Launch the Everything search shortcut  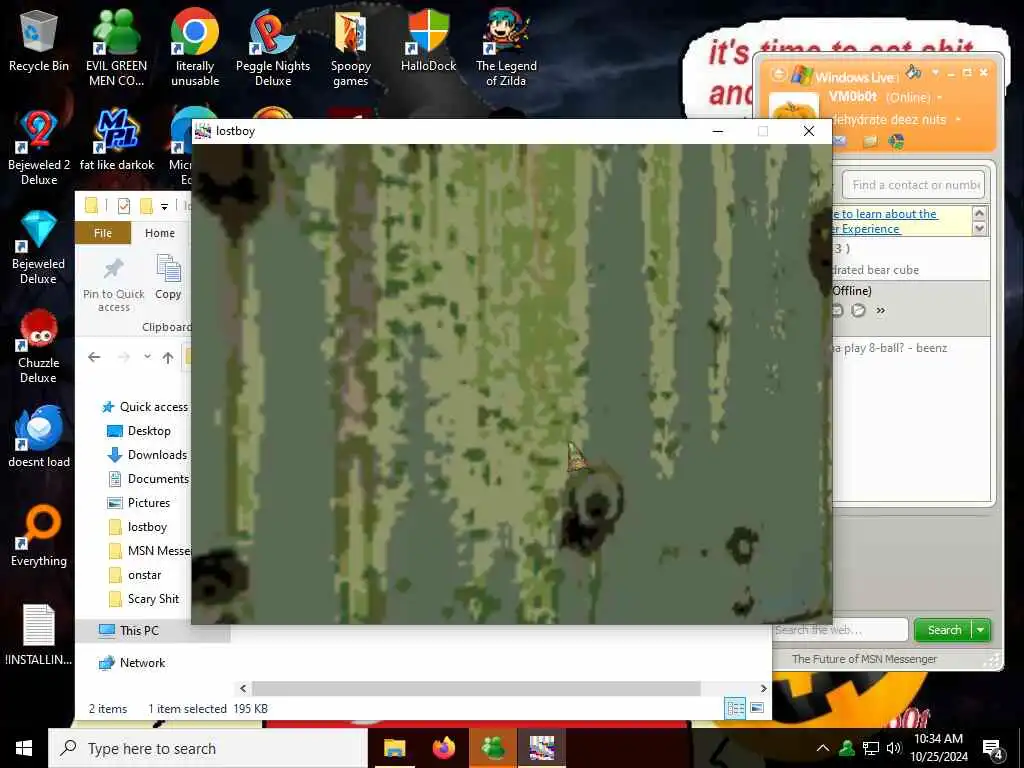tap(39, 536)
